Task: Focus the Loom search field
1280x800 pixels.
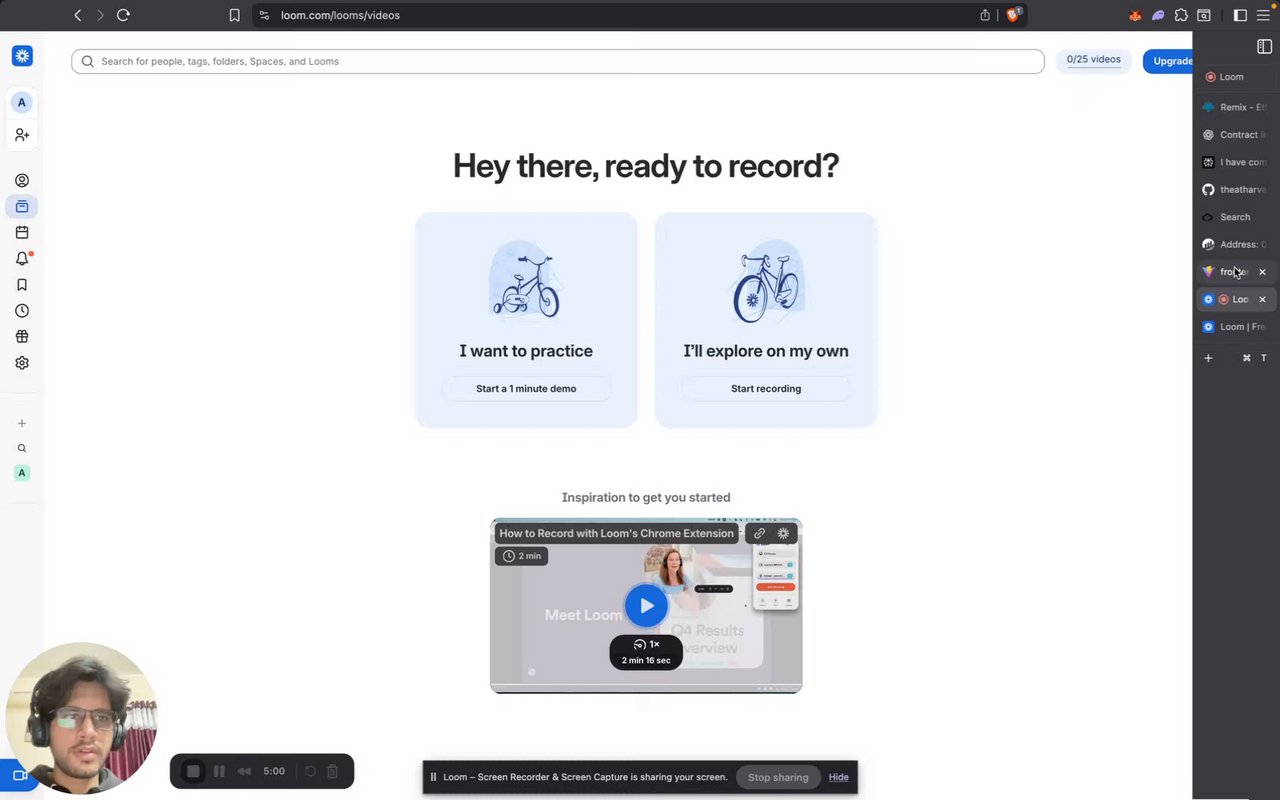Action: point(558,61)
